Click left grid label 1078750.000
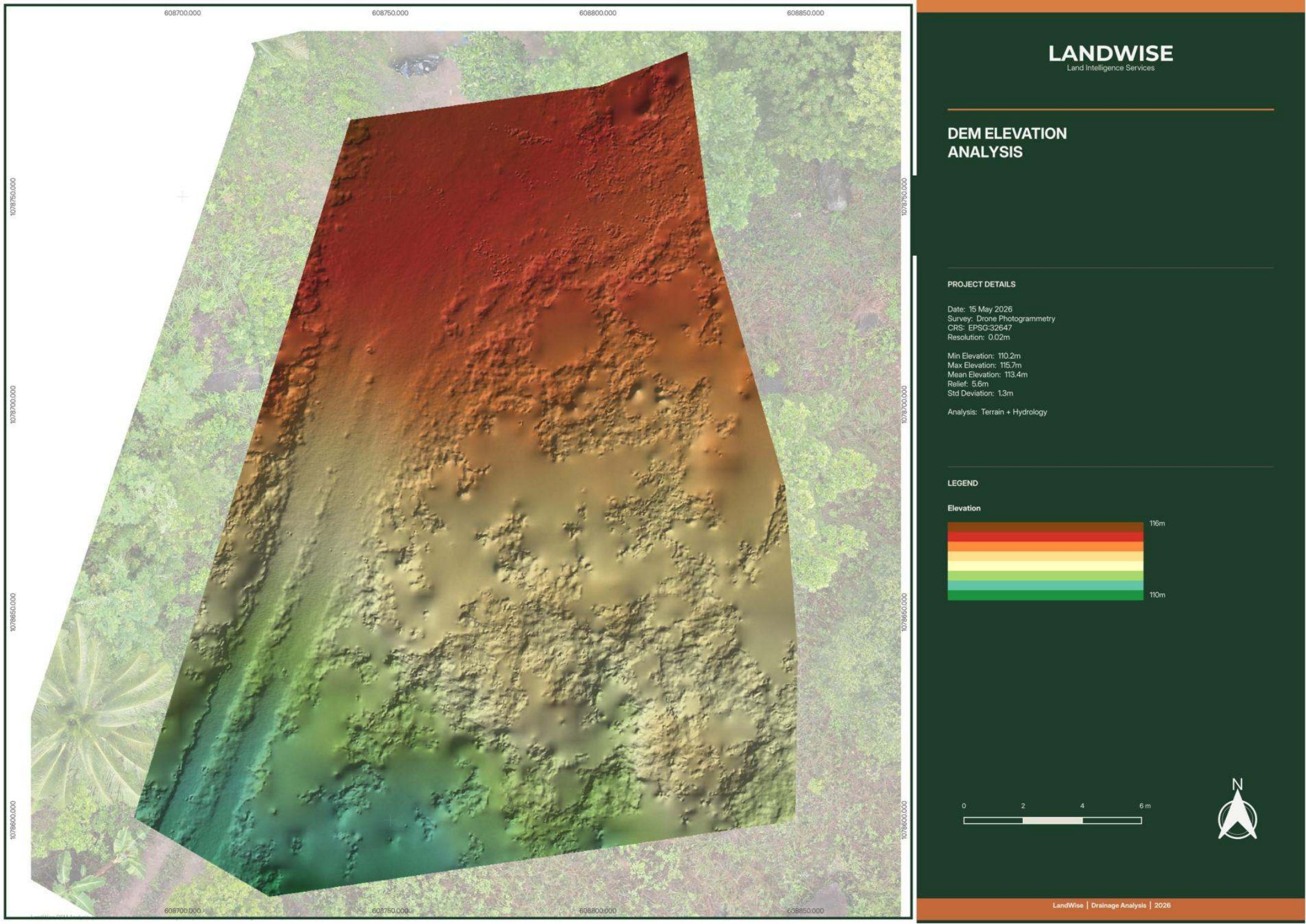The width and height of the screenshot is (1306, 924). (x=13, y=197)
